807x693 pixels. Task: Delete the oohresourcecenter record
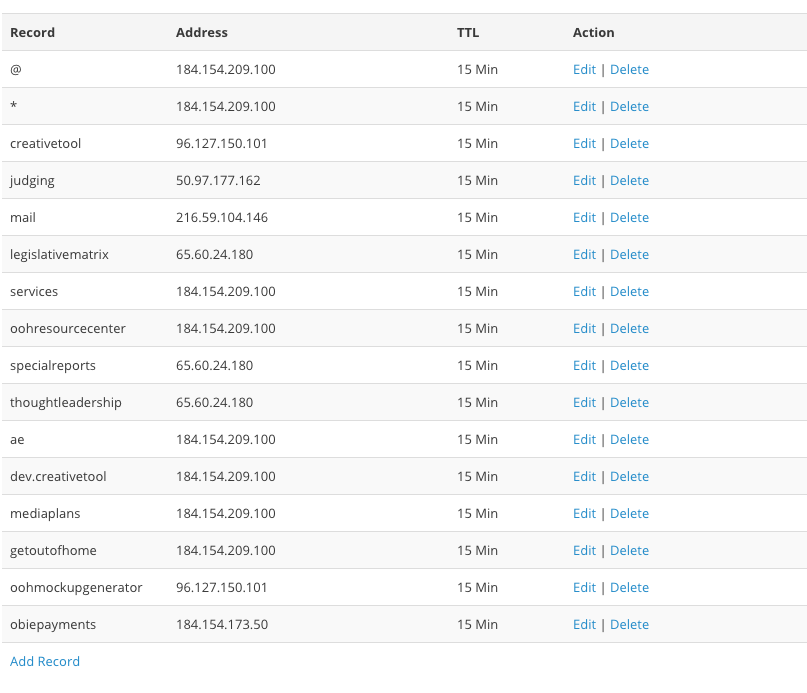click(629, 329)
